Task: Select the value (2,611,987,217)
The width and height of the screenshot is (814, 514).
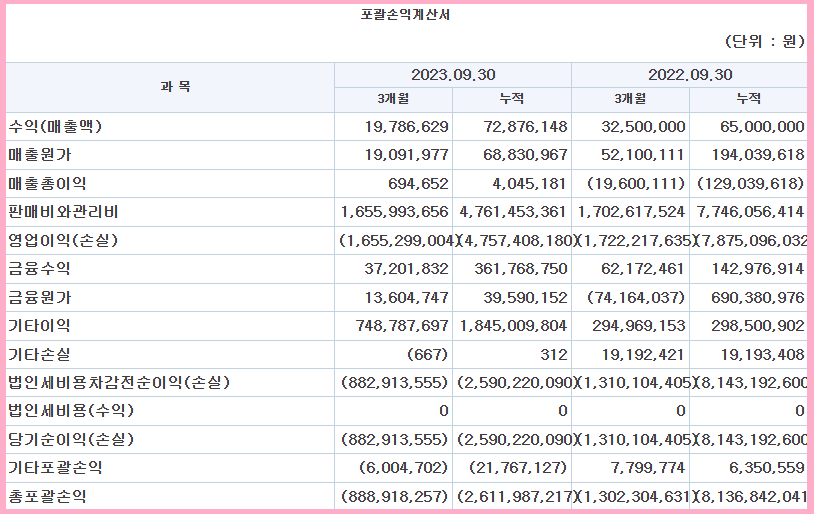Action: (x=517, y=497)
